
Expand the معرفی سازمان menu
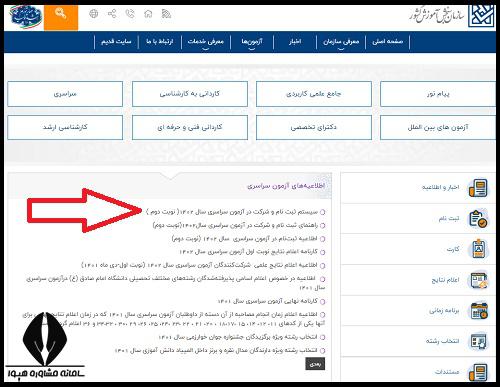coord(341,42)
